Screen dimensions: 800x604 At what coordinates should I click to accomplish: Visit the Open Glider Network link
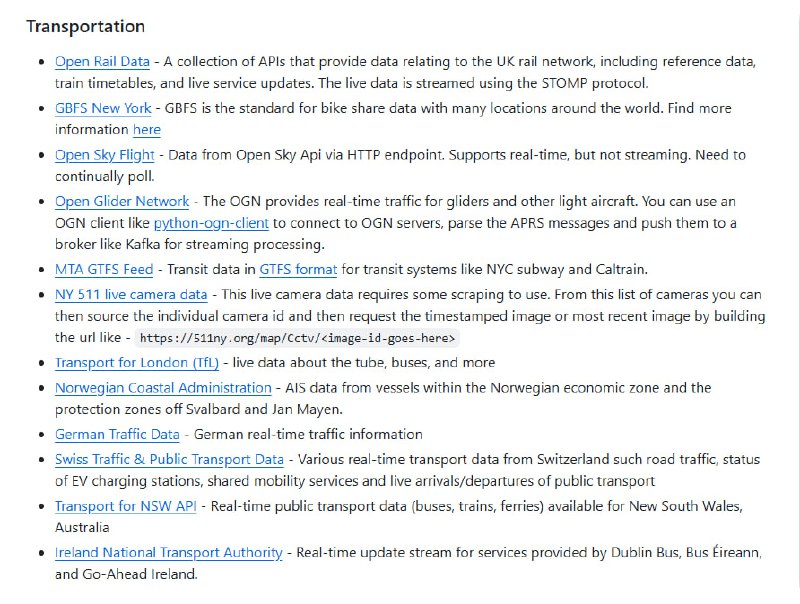coord(122,202)
